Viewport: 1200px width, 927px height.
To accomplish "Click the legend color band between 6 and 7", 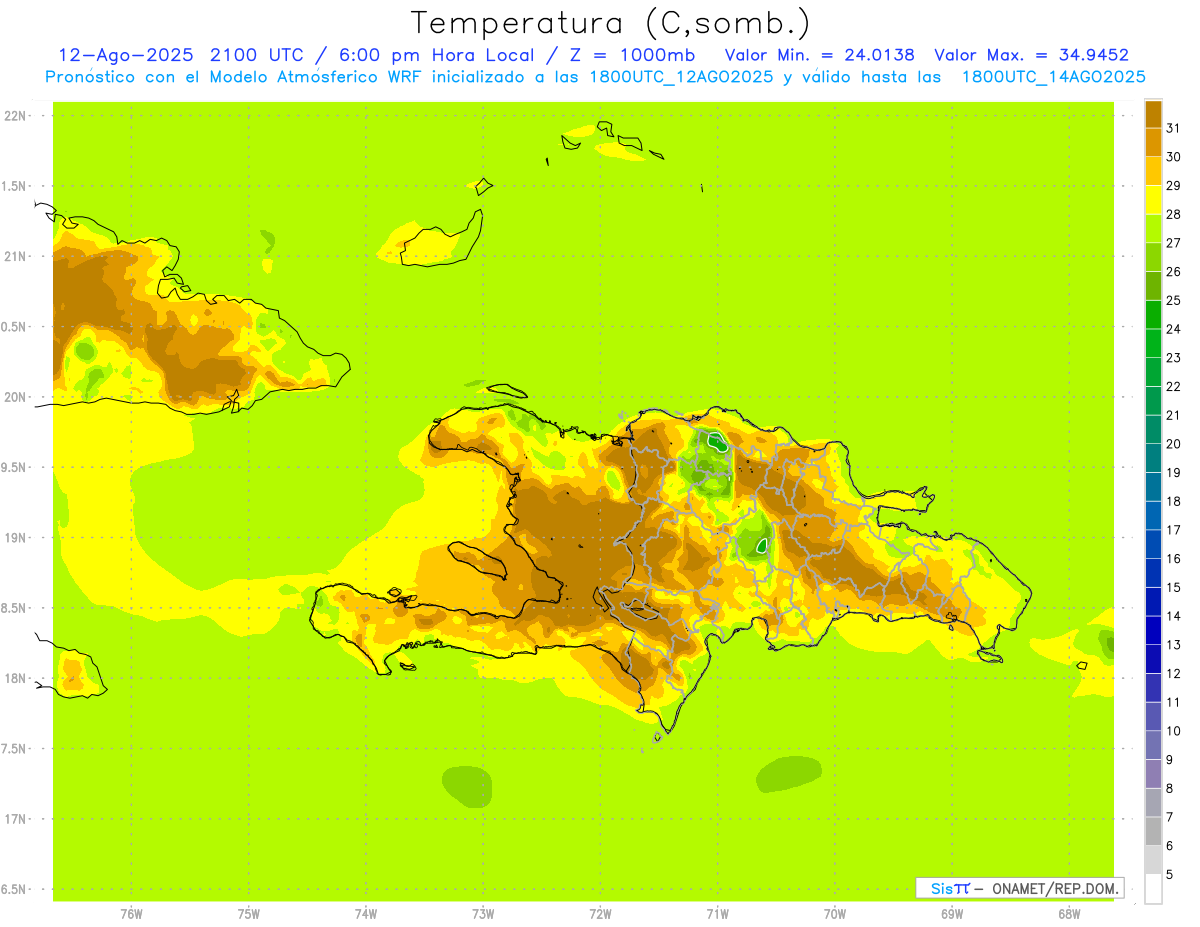I will [1153, 832].
